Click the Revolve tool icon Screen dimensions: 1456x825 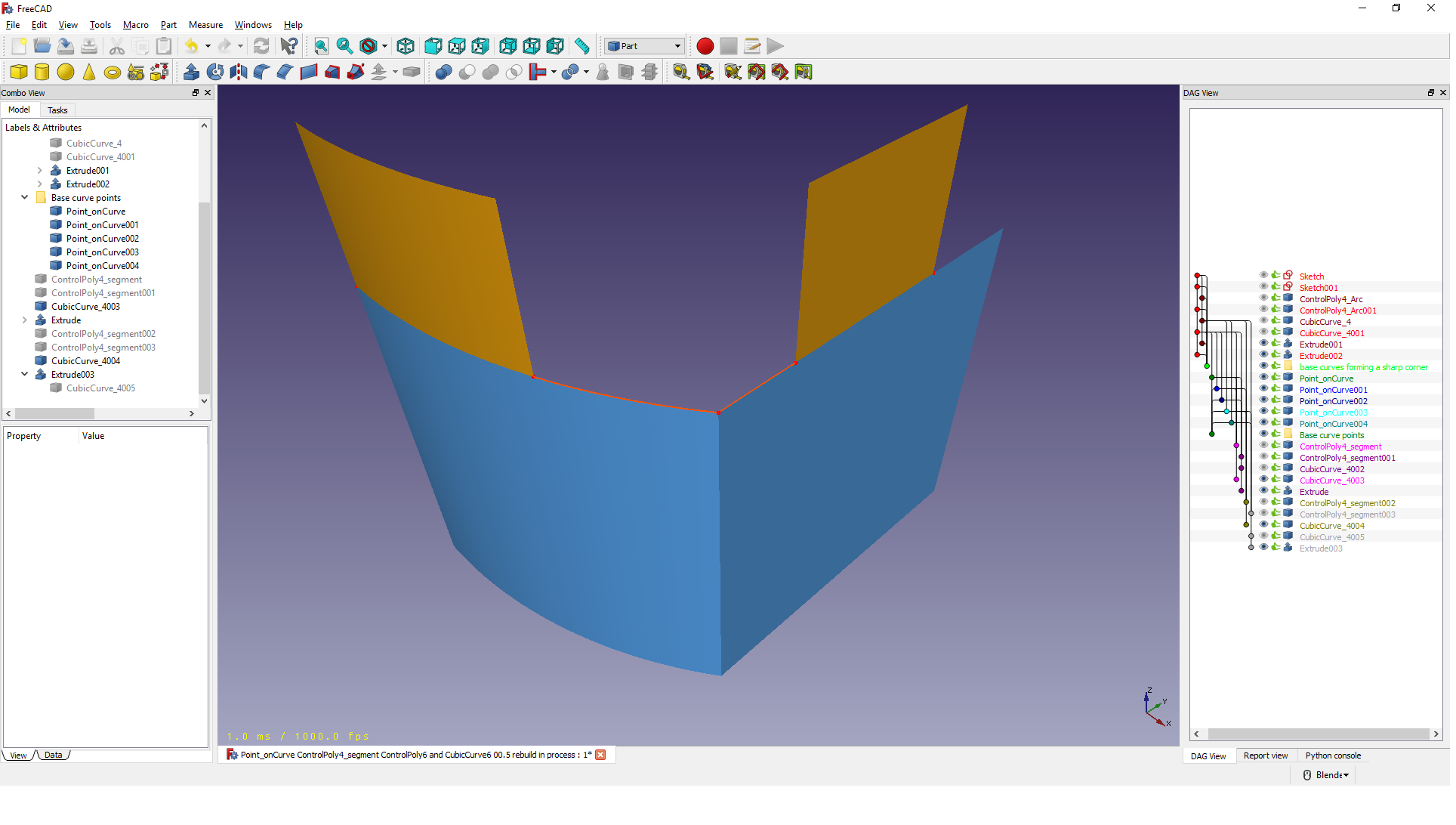pyautogui.click(x=215, y=72)
